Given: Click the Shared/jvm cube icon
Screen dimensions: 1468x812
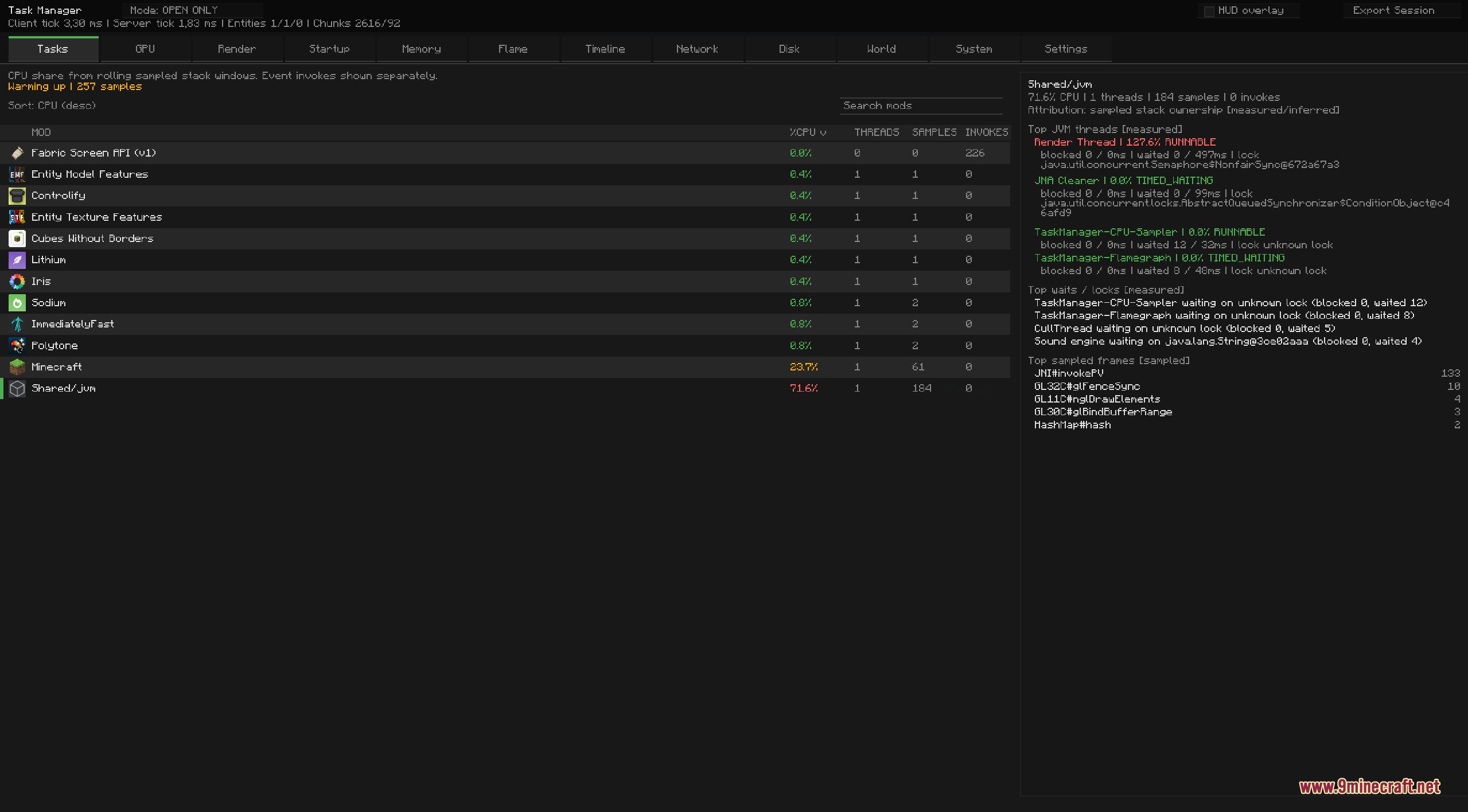Looking at the screenshot, I should 17,388.
